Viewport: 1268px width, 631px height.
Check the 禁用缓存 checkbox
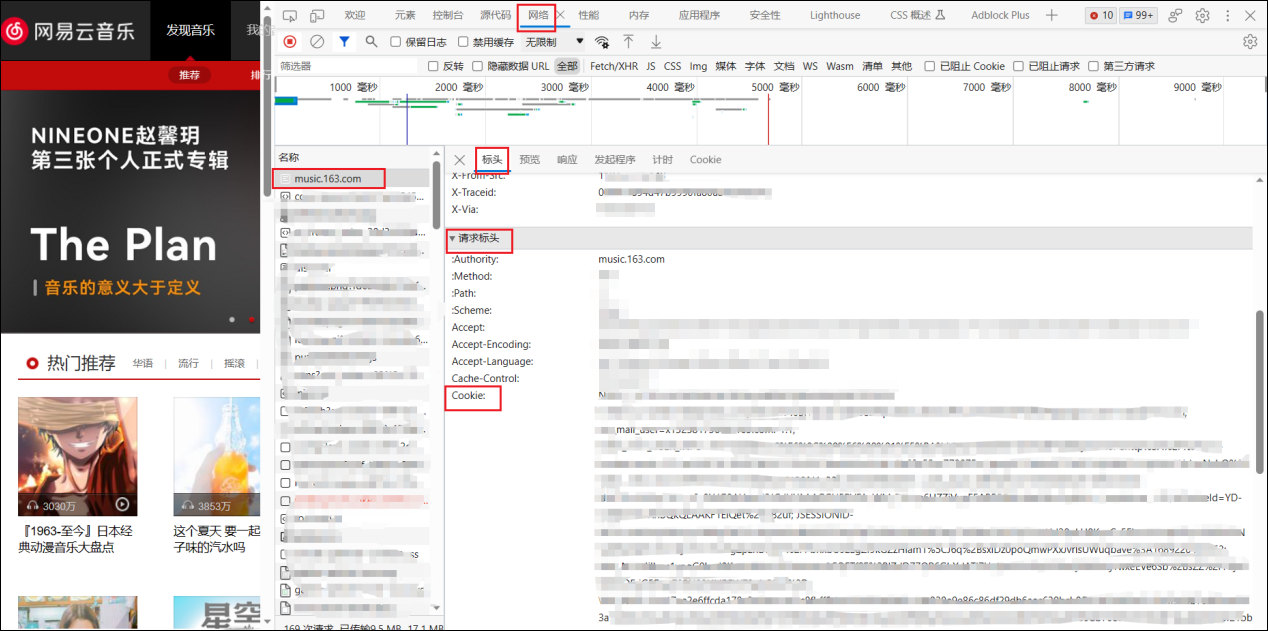click(464, 42)
